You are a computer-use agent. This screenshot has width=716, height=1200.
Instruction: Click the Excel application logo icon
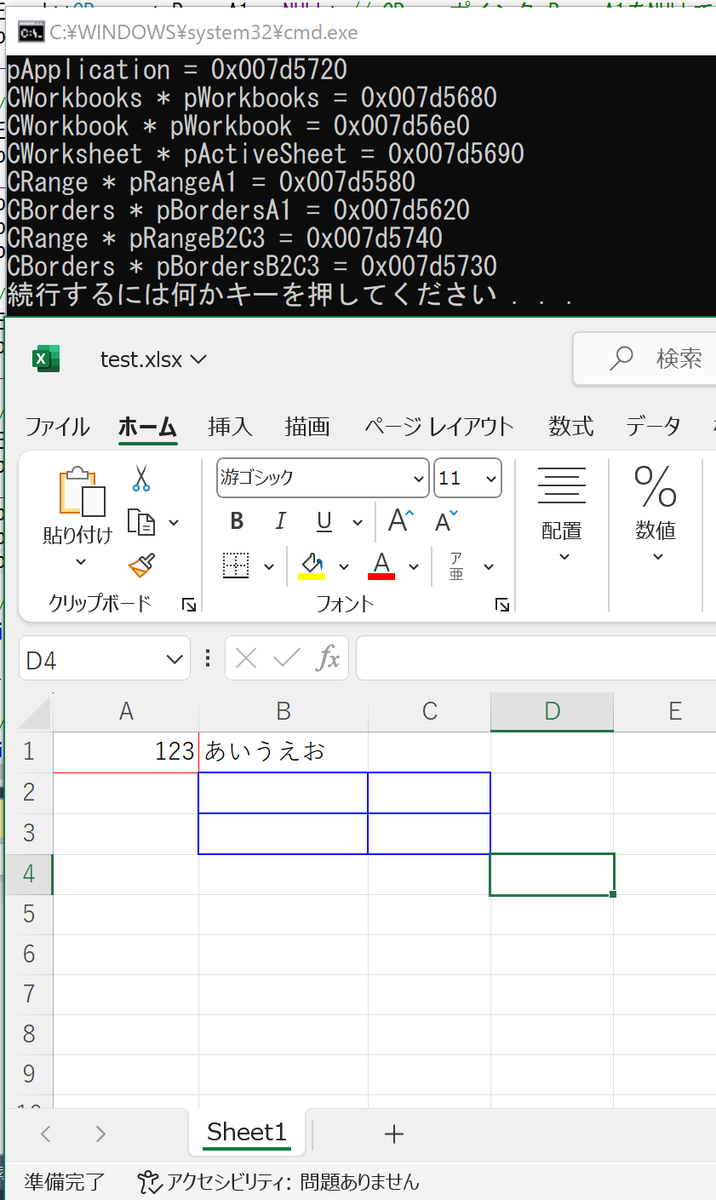click(x=46, y=358)
